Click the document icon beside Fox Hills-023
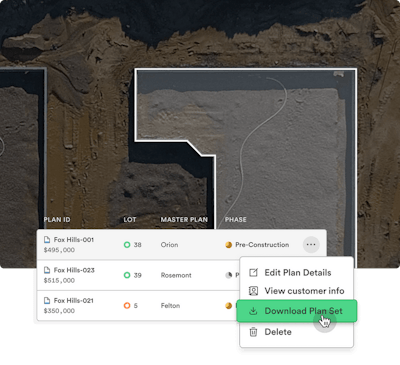This screenshot has height=365, width=400. coord(47,270)
